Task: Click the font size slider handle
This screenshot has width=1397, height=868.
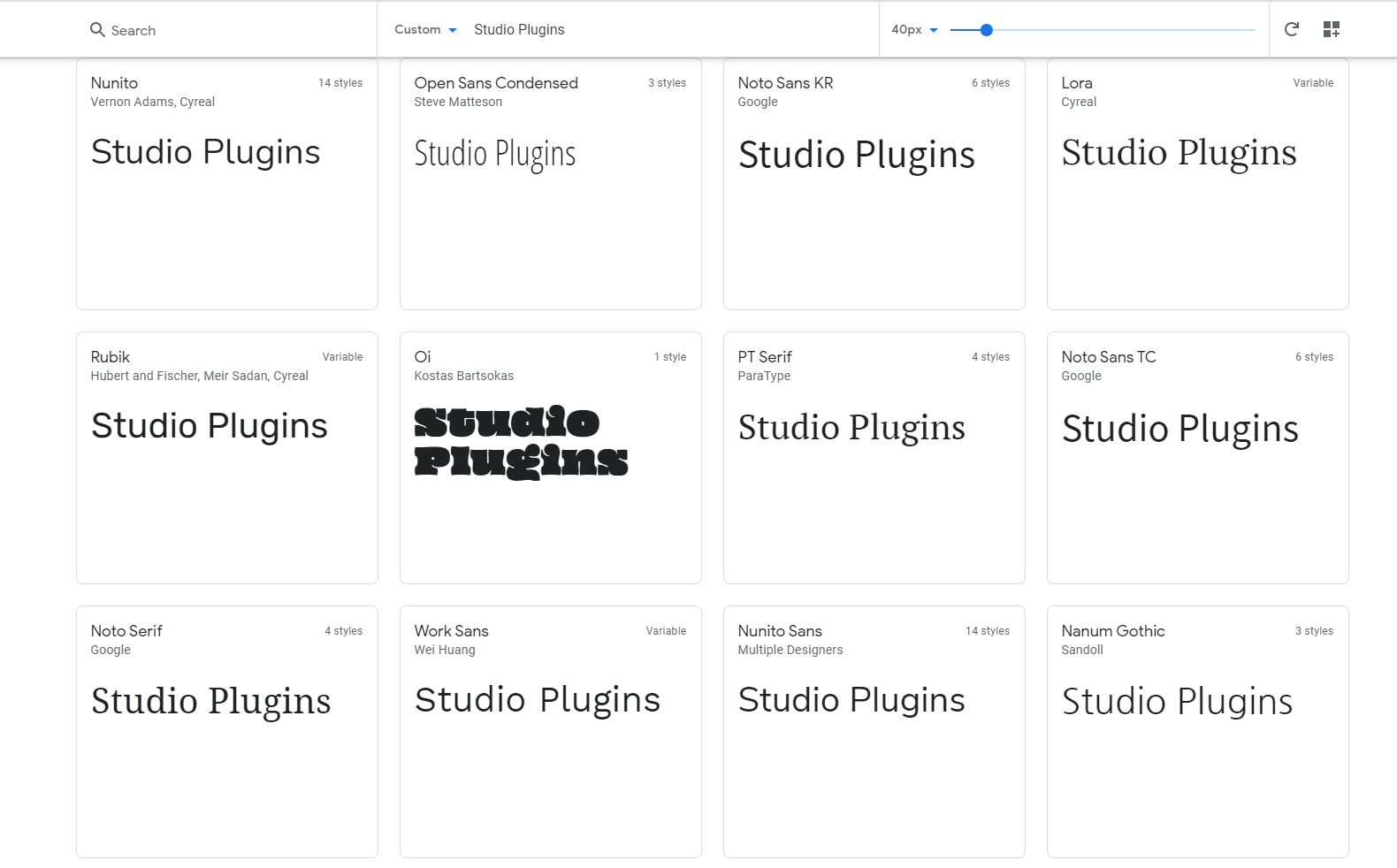Action: point(987,30)
